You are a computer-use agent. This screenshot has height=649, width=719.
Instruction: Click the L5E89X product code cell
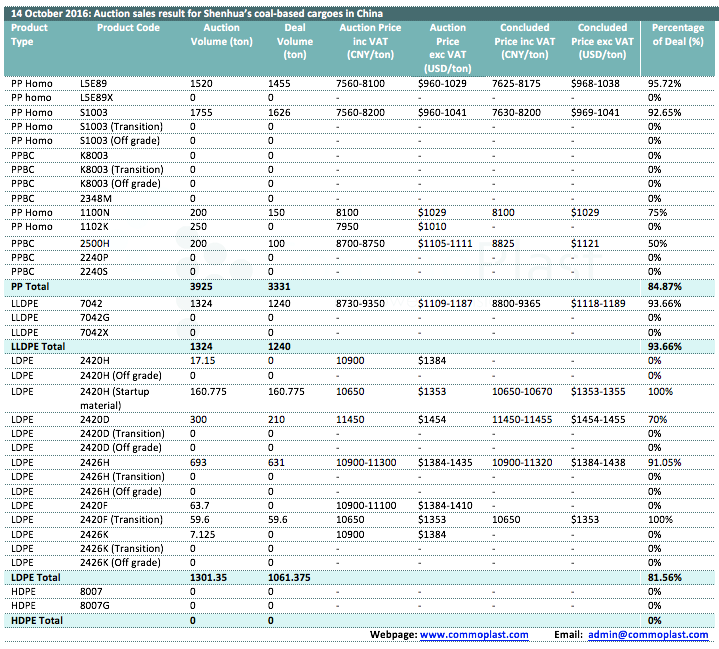point(97,97)
